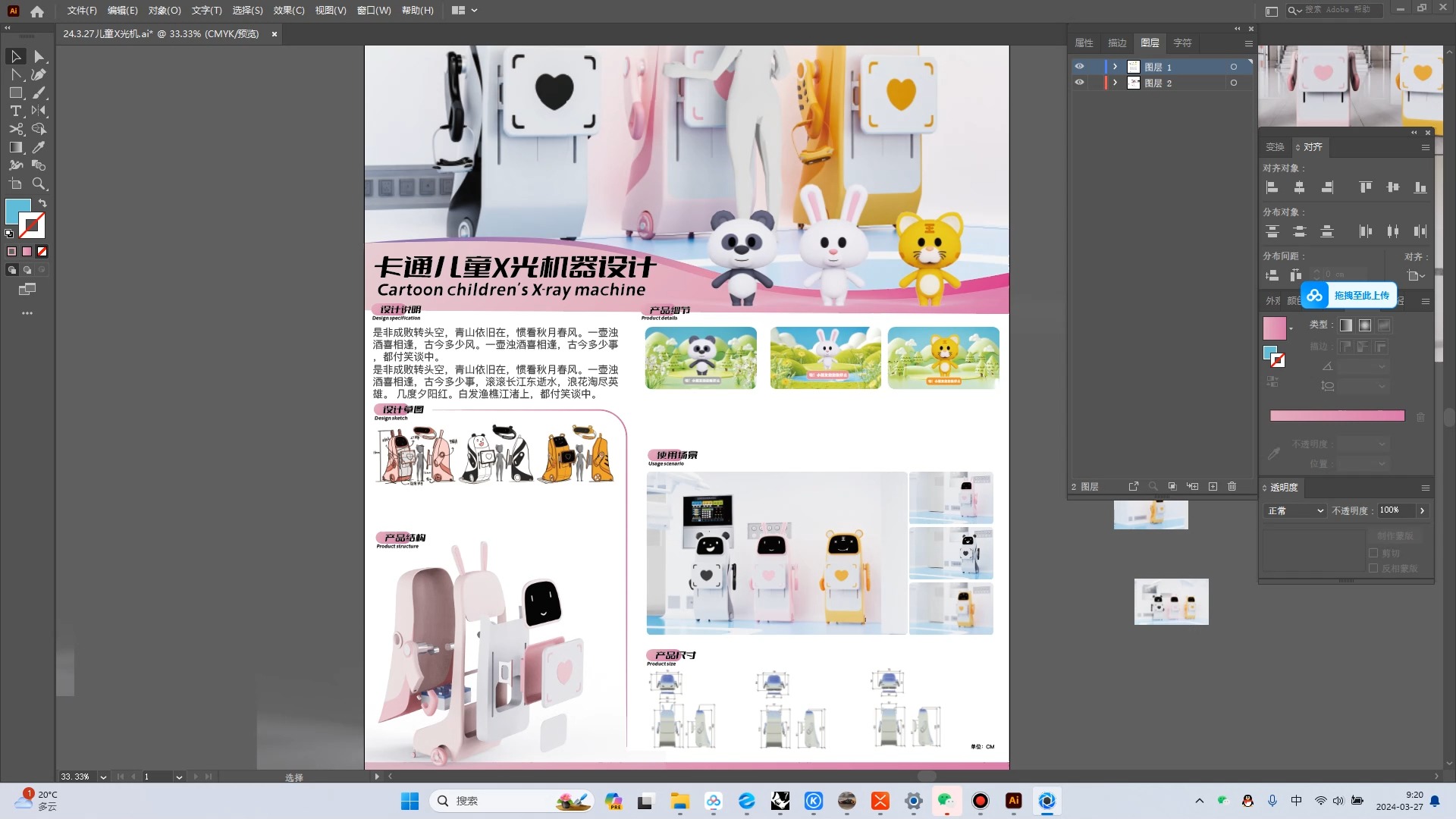Click 拖拽至此上传 upload button
Image resolution: width=1456 pixels, height=819 pixels.
(x=1349, y=296)
